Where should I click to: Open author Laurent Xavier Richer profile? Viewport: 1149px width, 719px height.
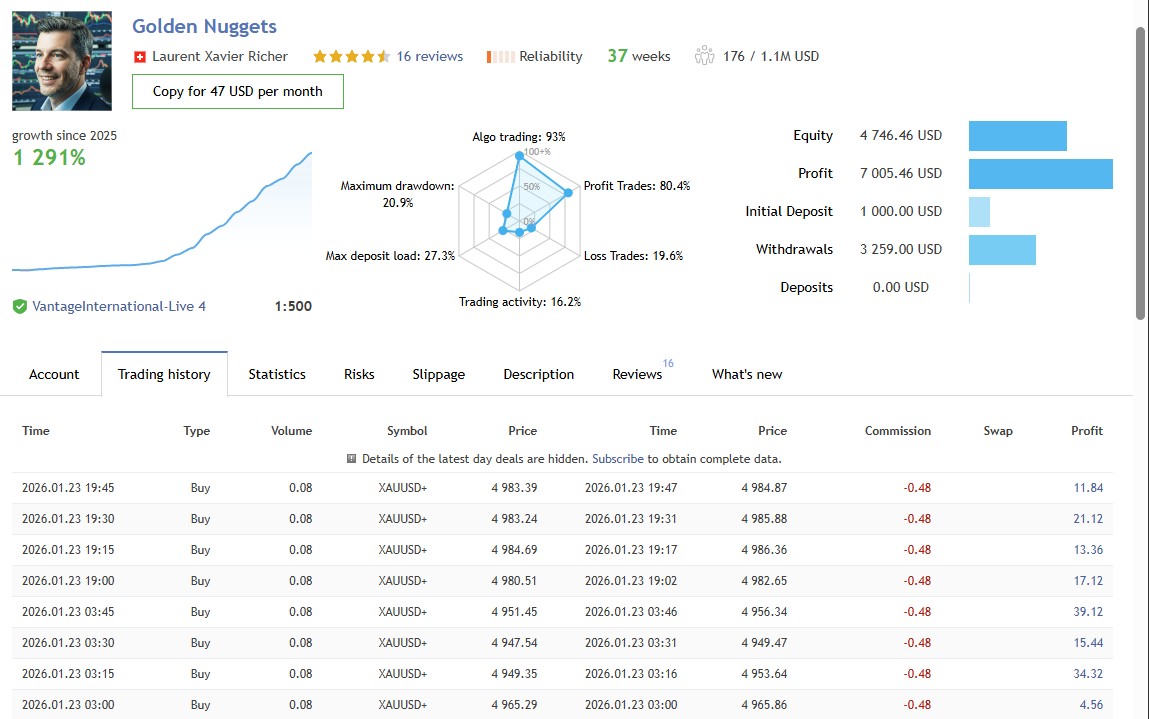tap(220, 56)
